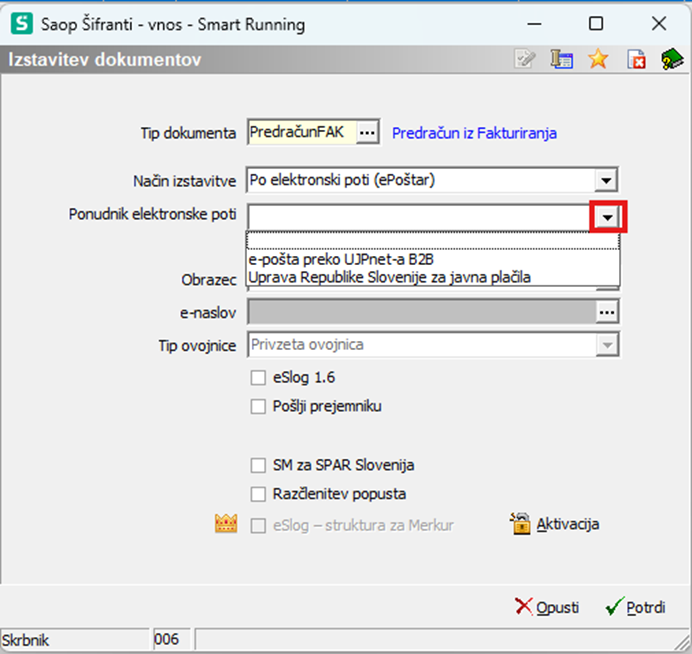Click the yellow star favorites icon
Screen dimensions: 692x654
tap(598, 59)
